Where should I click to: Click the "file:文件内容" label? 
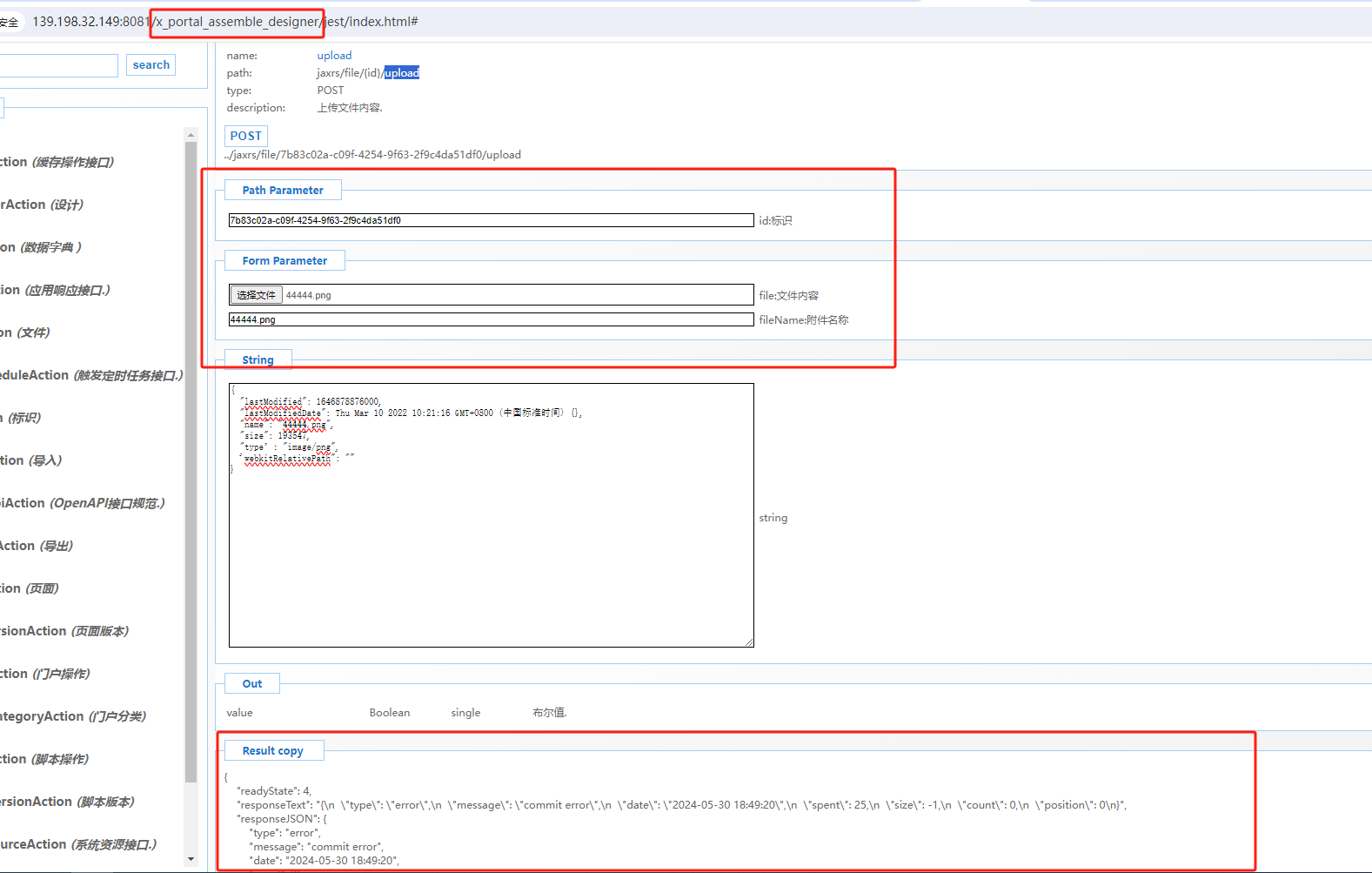point(788,296)
